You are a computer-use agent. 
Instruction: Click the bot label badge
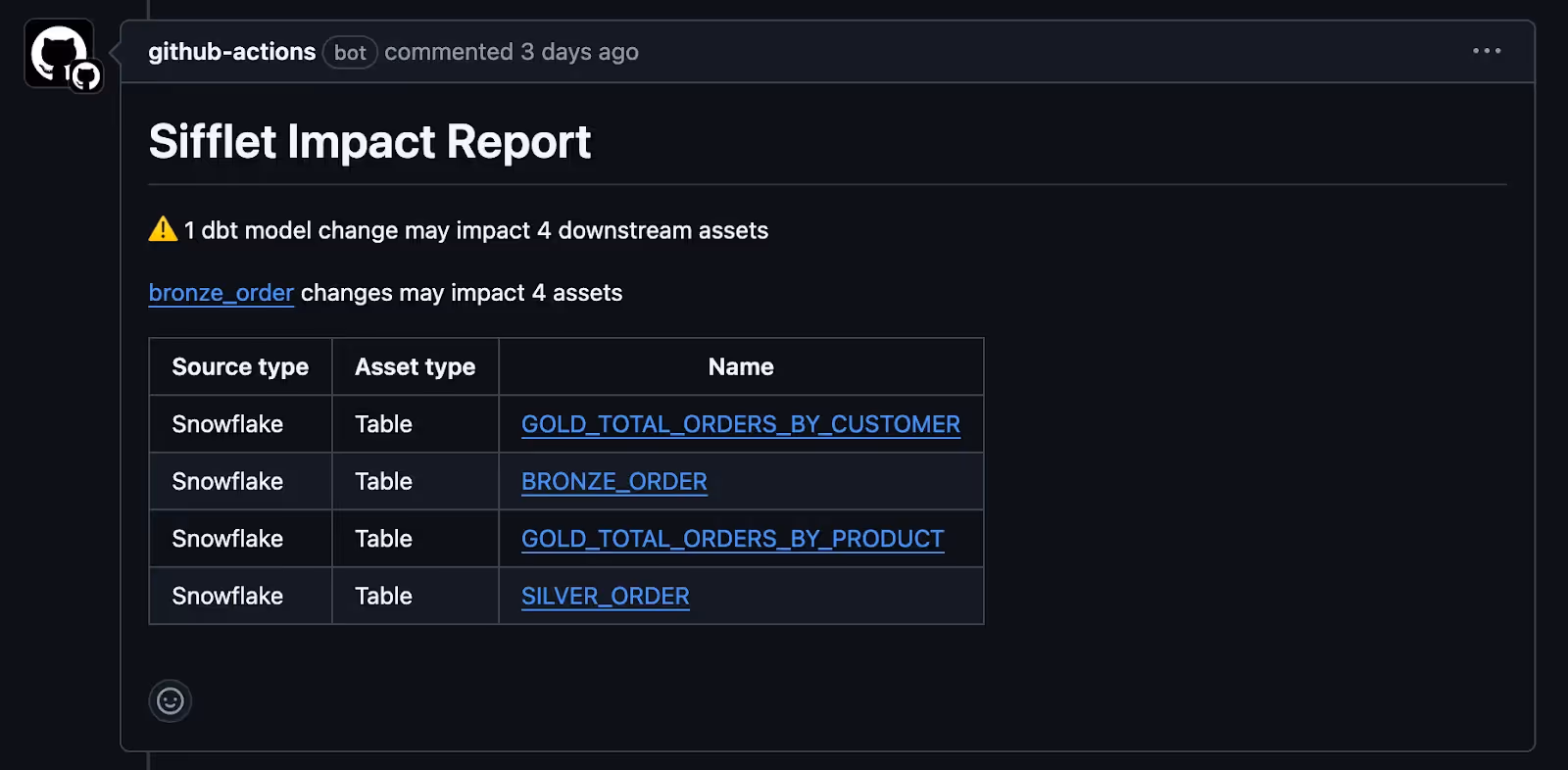350,52
